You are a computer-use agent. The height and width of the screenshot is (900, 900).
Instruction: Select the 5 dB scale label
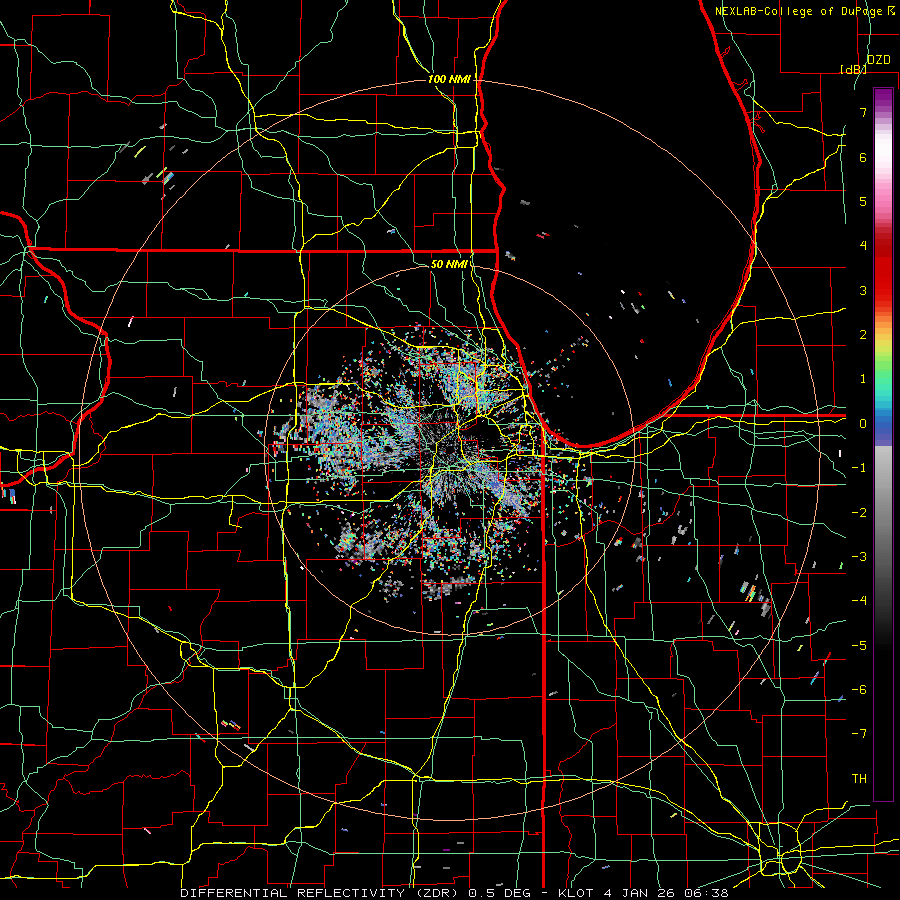(x=863, y=201)
